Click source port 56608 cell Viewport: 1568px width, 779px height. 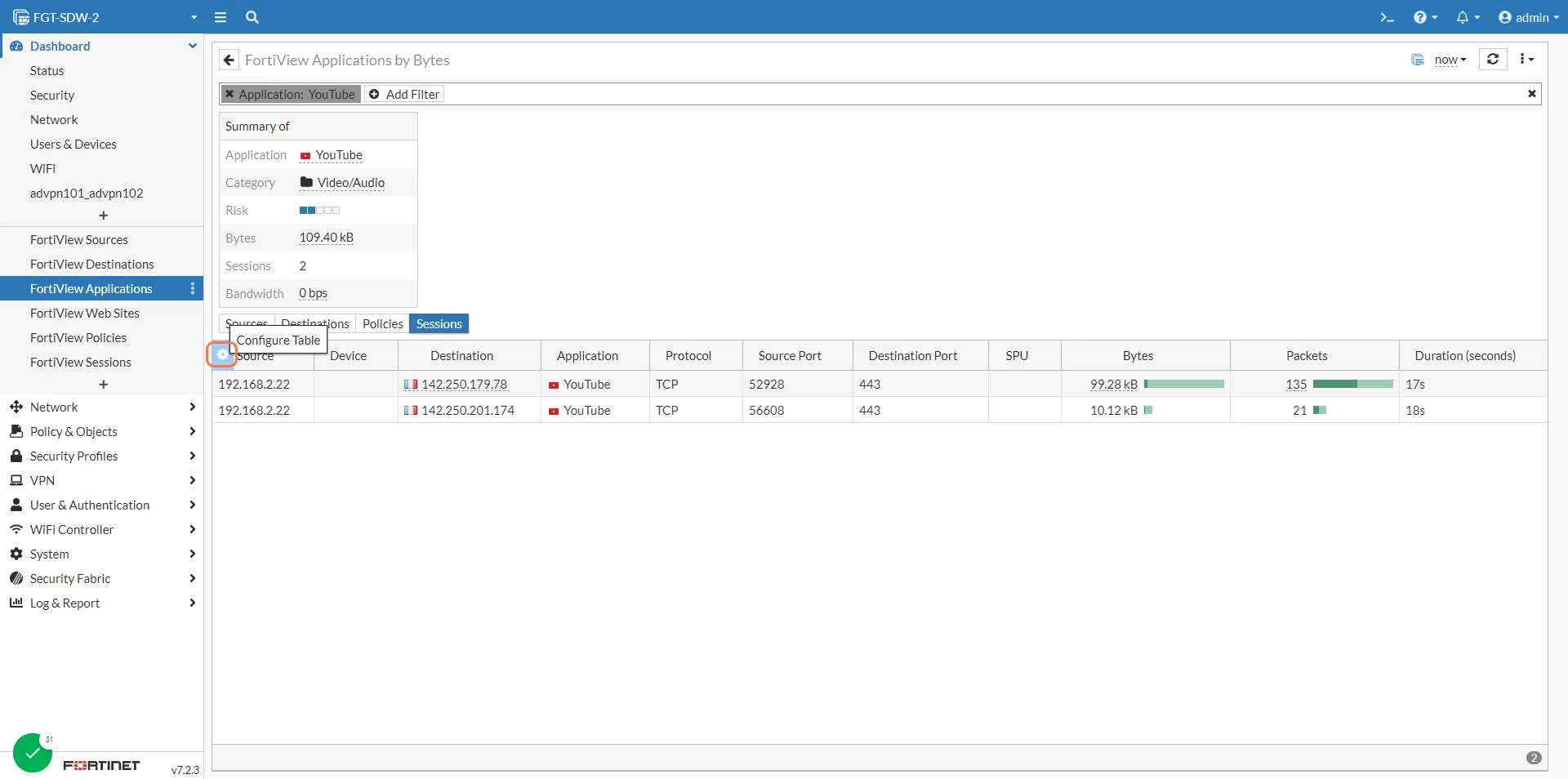797,410
